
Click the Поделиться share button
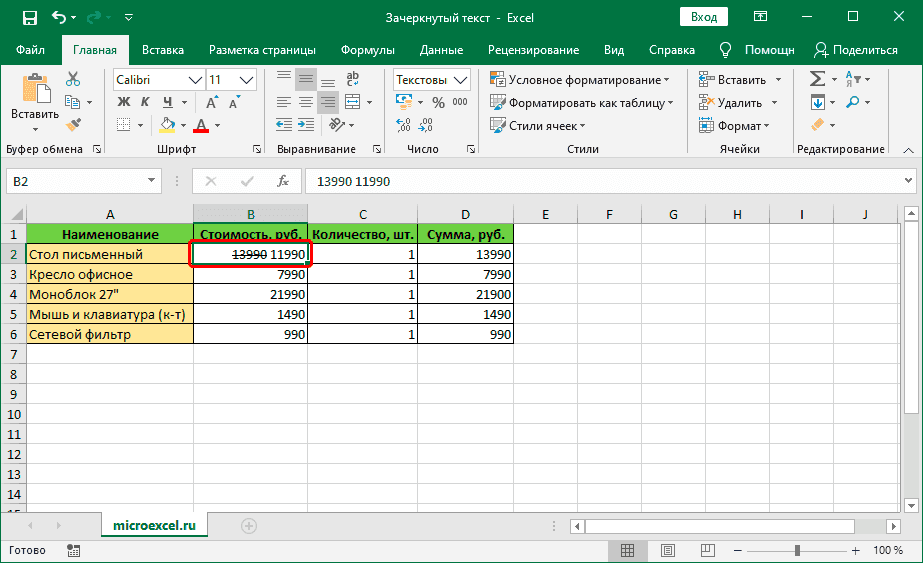[x=856, y=50]
